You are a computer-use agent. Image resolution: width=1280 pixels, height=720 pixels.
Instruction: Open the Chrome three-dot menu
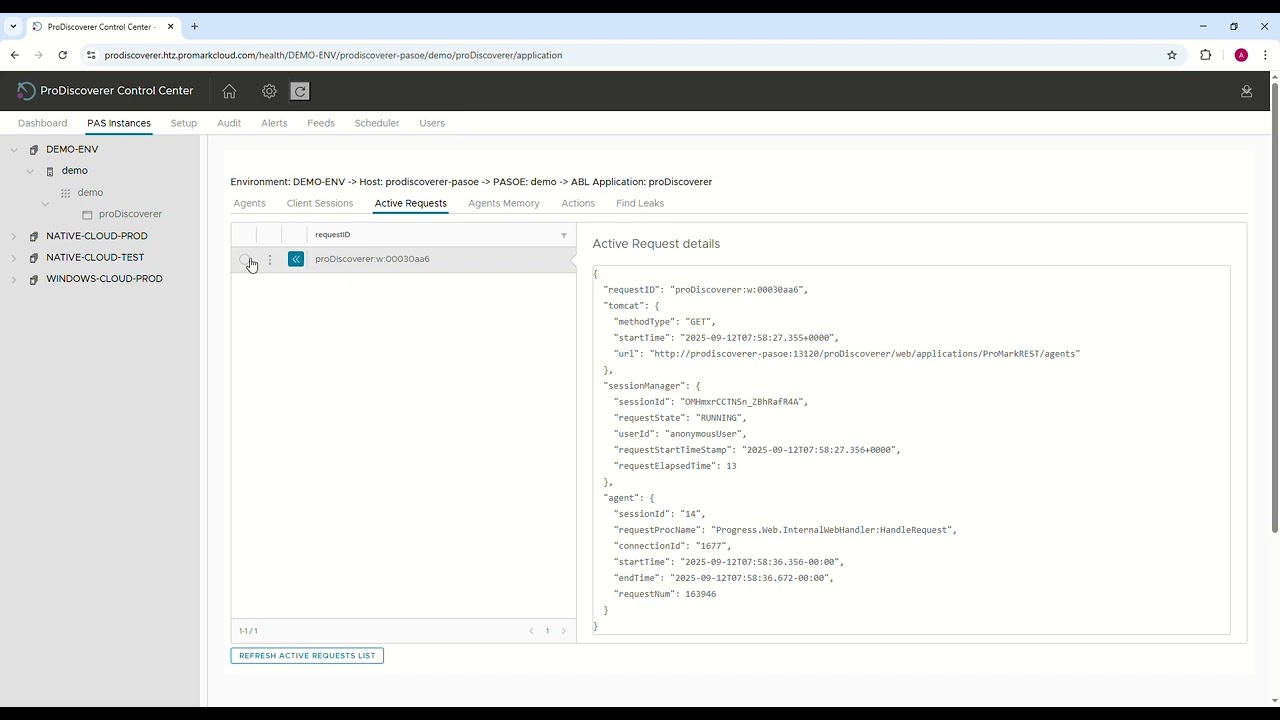click(x=1266, y=55)
